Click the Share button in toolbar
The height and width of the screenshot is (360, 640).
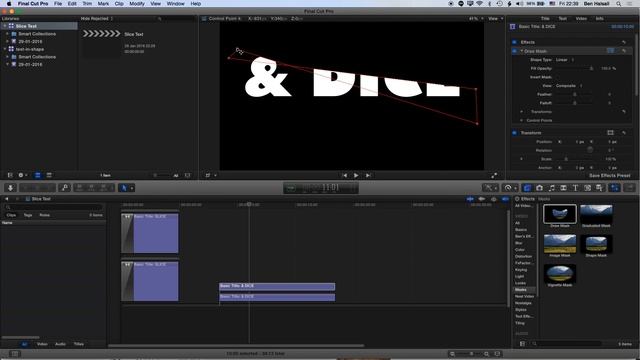coord(630,188)
